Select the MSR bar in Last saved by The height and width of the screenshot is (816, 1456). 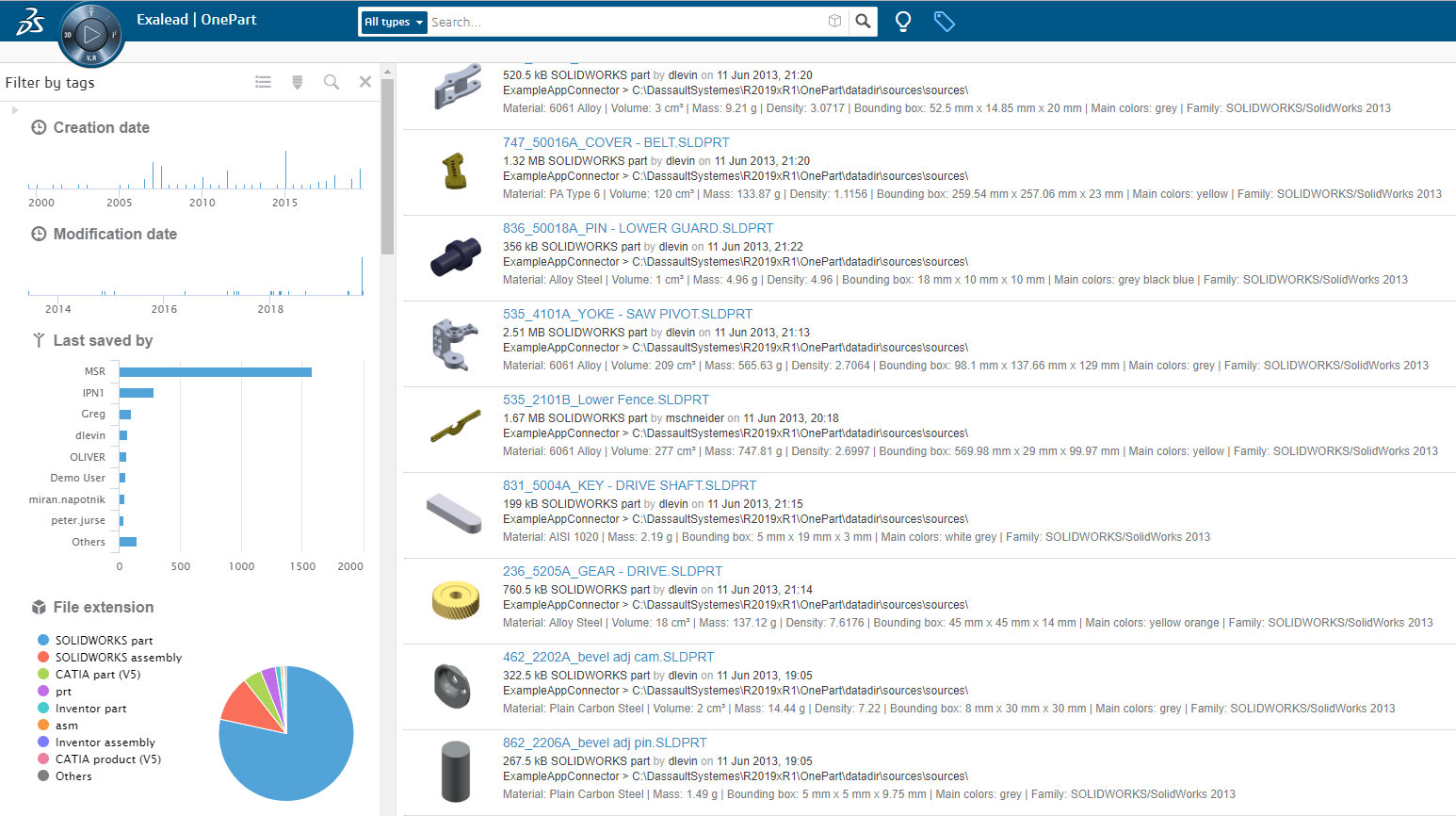tap(216, 372)
